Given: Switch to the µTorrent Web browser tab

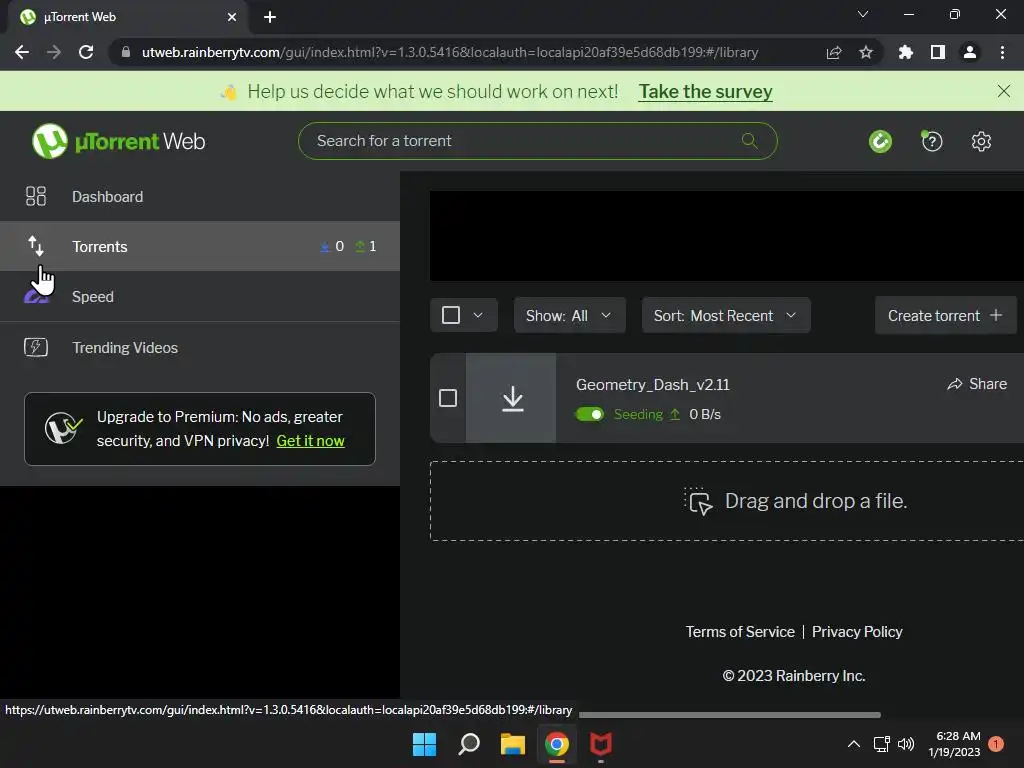Looking at the screenshot, I should point(128,17).
